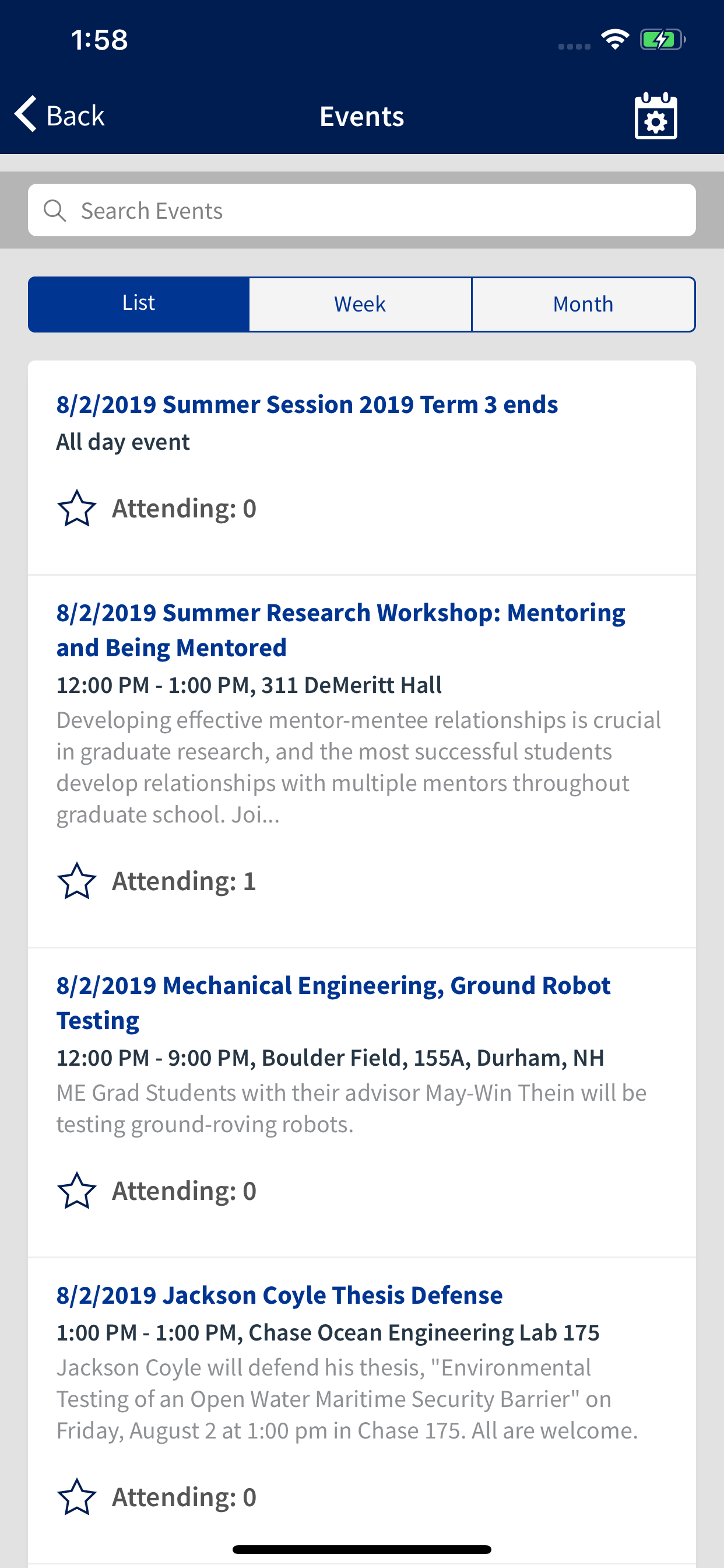Open Mechanical Engineering Ground Robot Testing

(333, 1003)
